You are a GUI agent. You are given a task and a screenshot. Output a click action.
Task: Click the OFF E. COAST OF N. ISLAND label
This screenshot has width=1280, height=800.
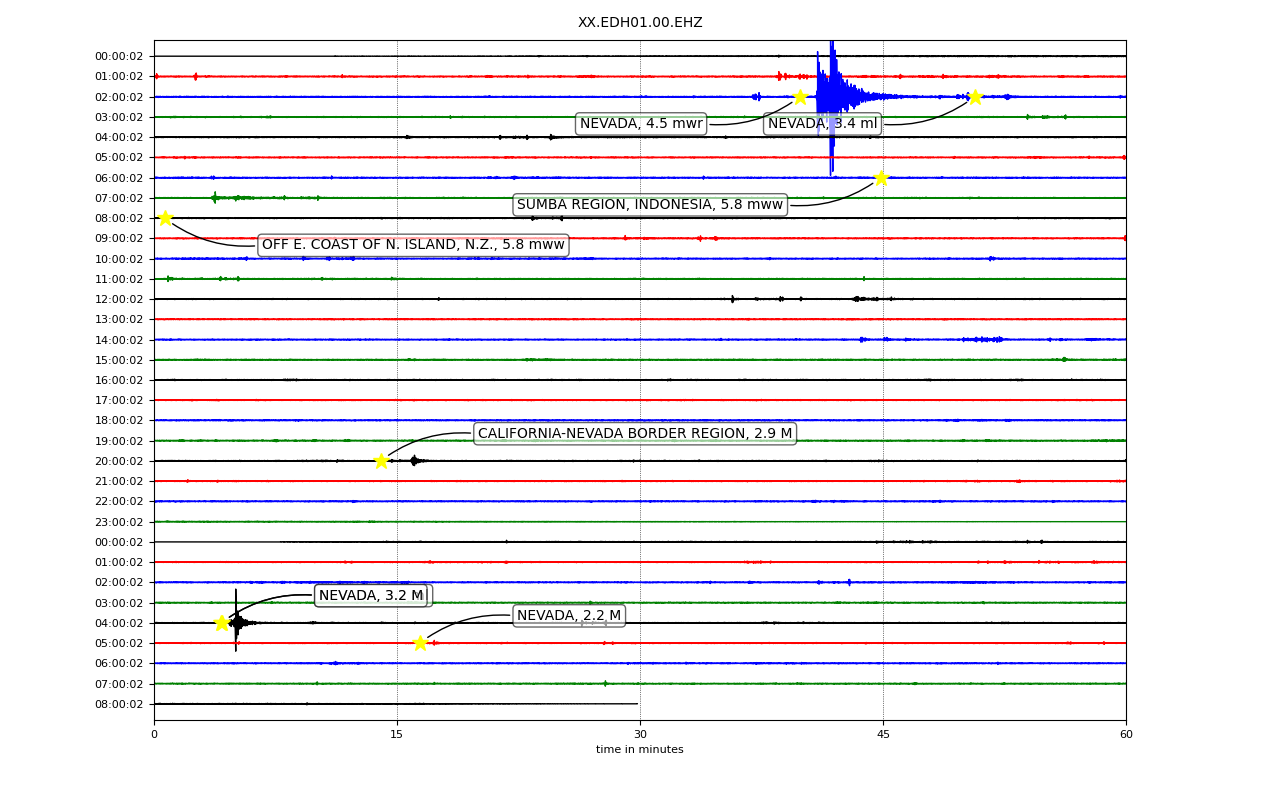tap(413, 245)
